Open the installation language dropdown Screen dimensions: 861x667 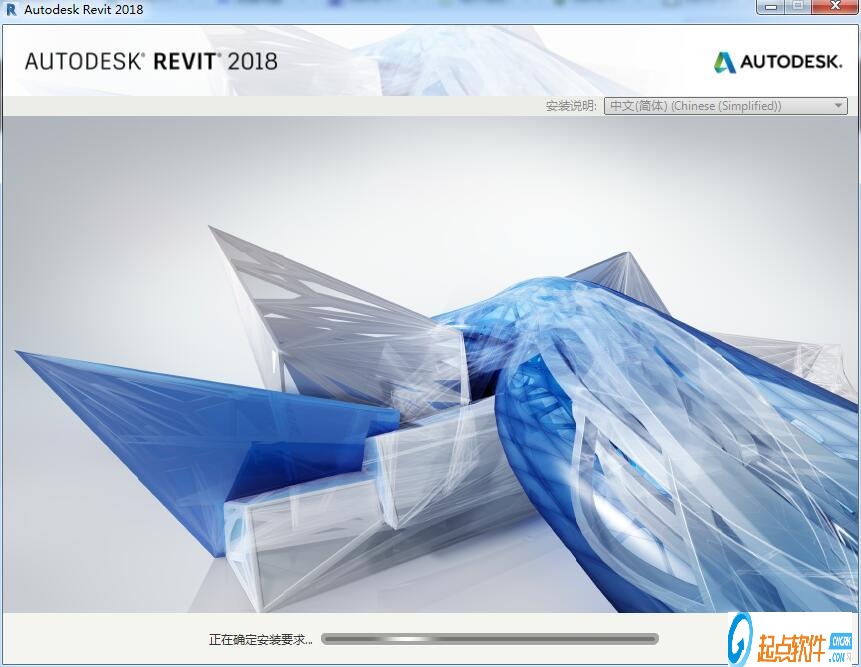(x=725, y=106)
